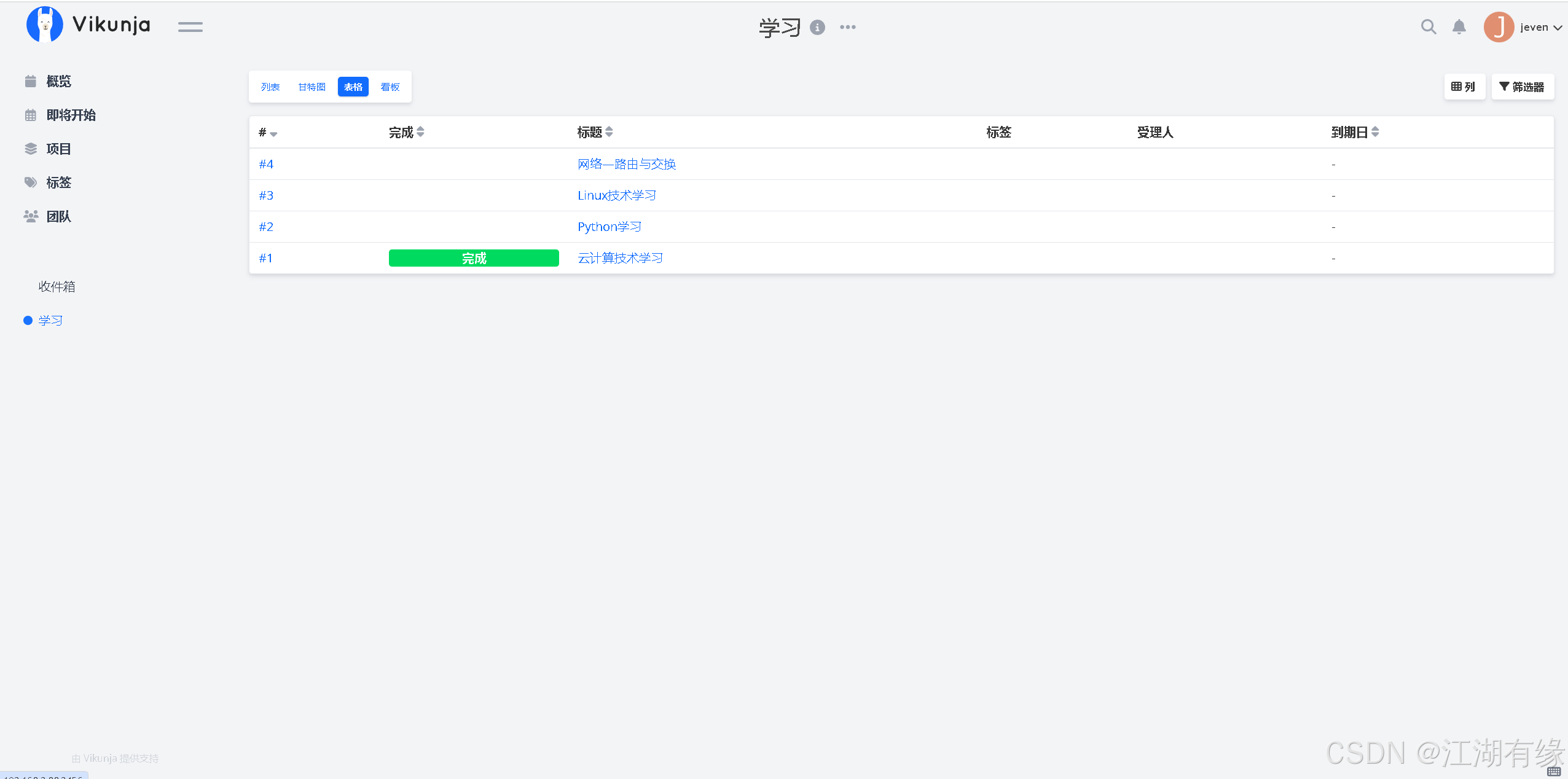Click the 学习 page title

click(780, 28)
